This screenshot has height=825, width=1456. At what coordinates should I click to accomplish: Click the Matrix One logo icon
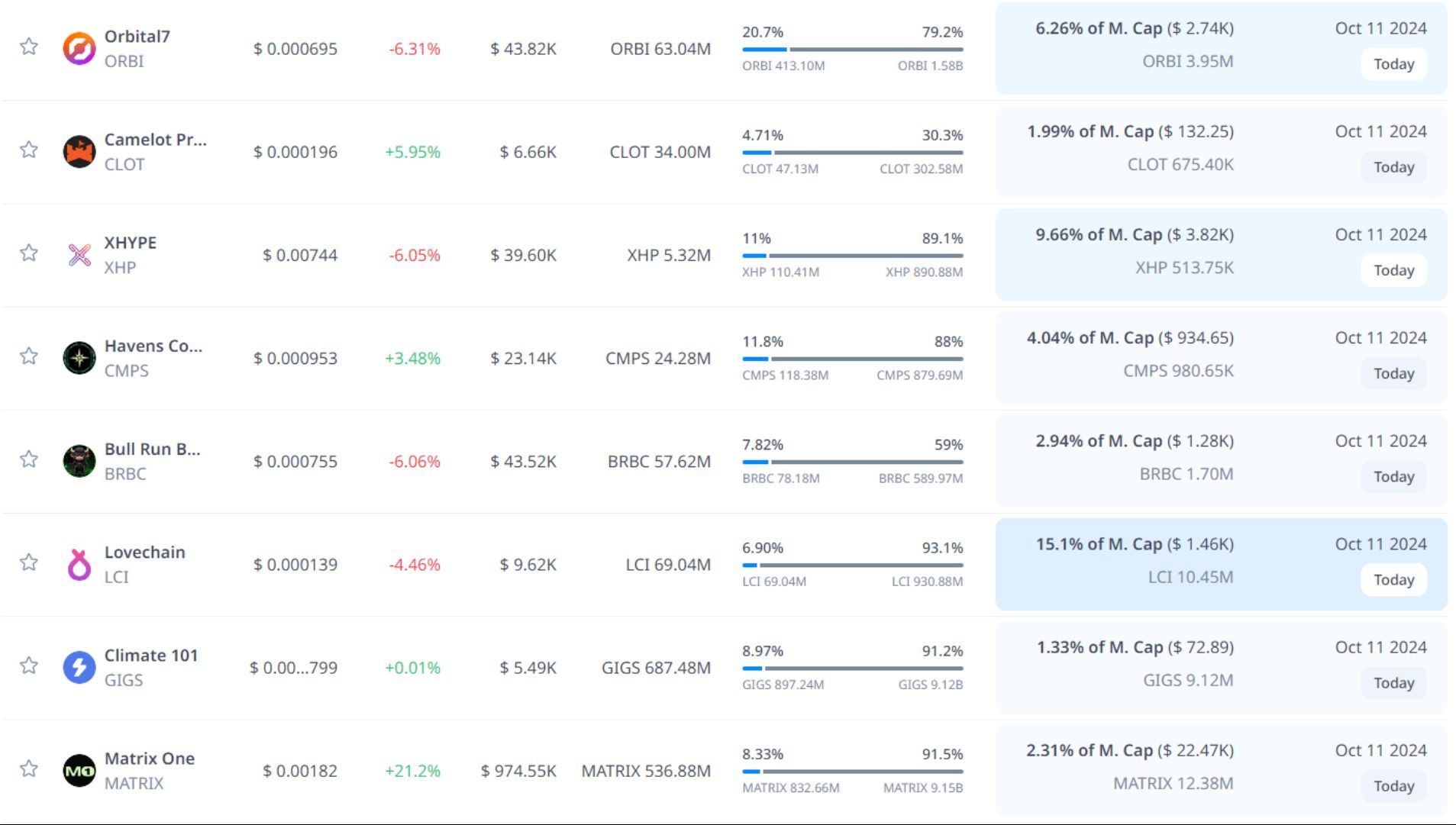pos(79,771)
